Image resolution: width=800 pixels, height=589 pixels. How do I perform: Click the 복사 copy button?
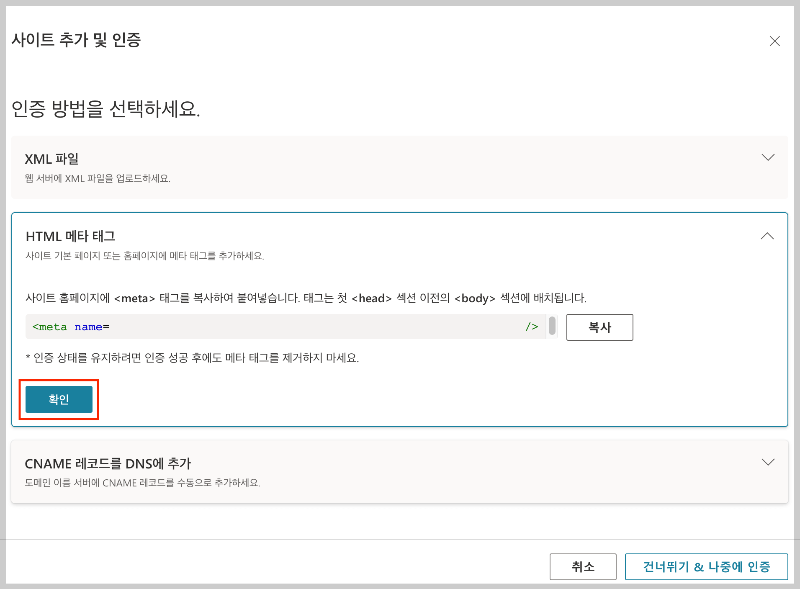[x=599, y=326]
